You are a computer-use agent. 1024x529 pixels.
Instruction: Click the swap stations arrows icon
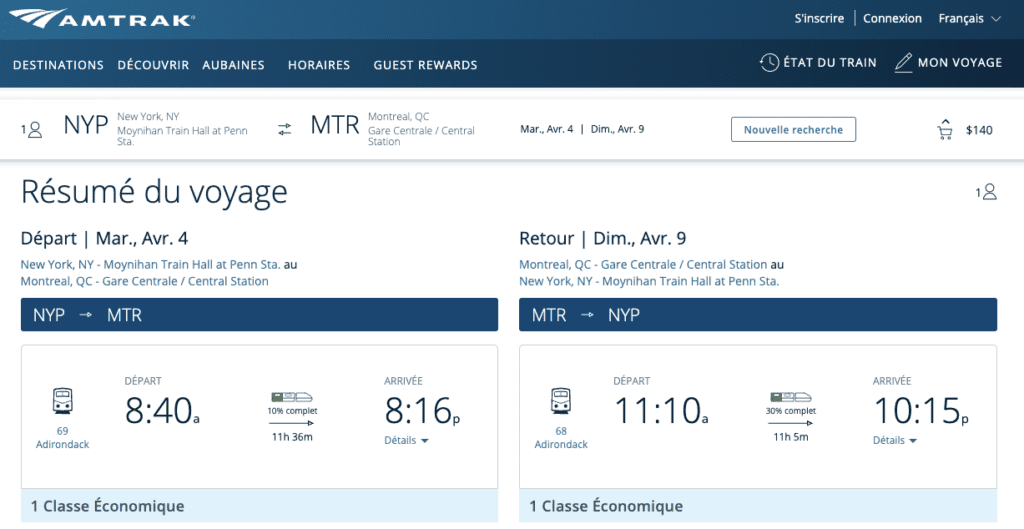click(285, 129)
